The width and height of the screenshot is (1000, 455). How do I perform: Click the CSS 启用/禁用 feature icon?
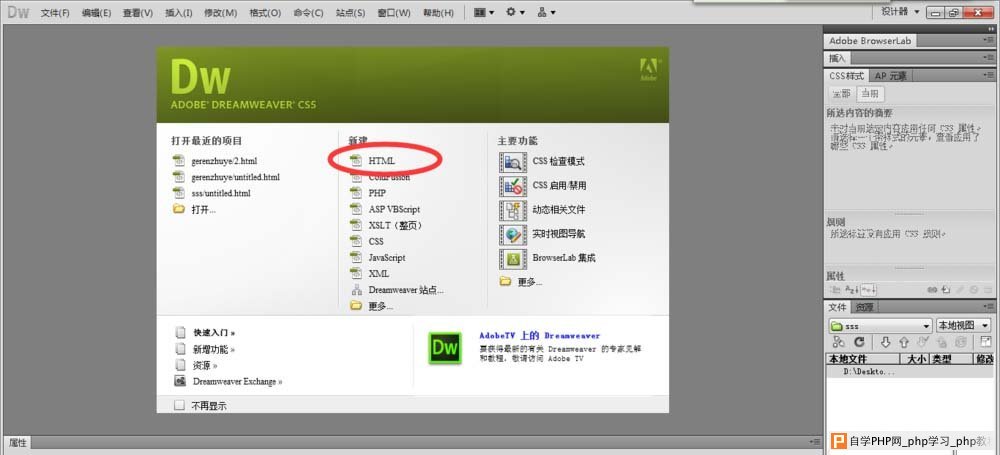(513, 186)
